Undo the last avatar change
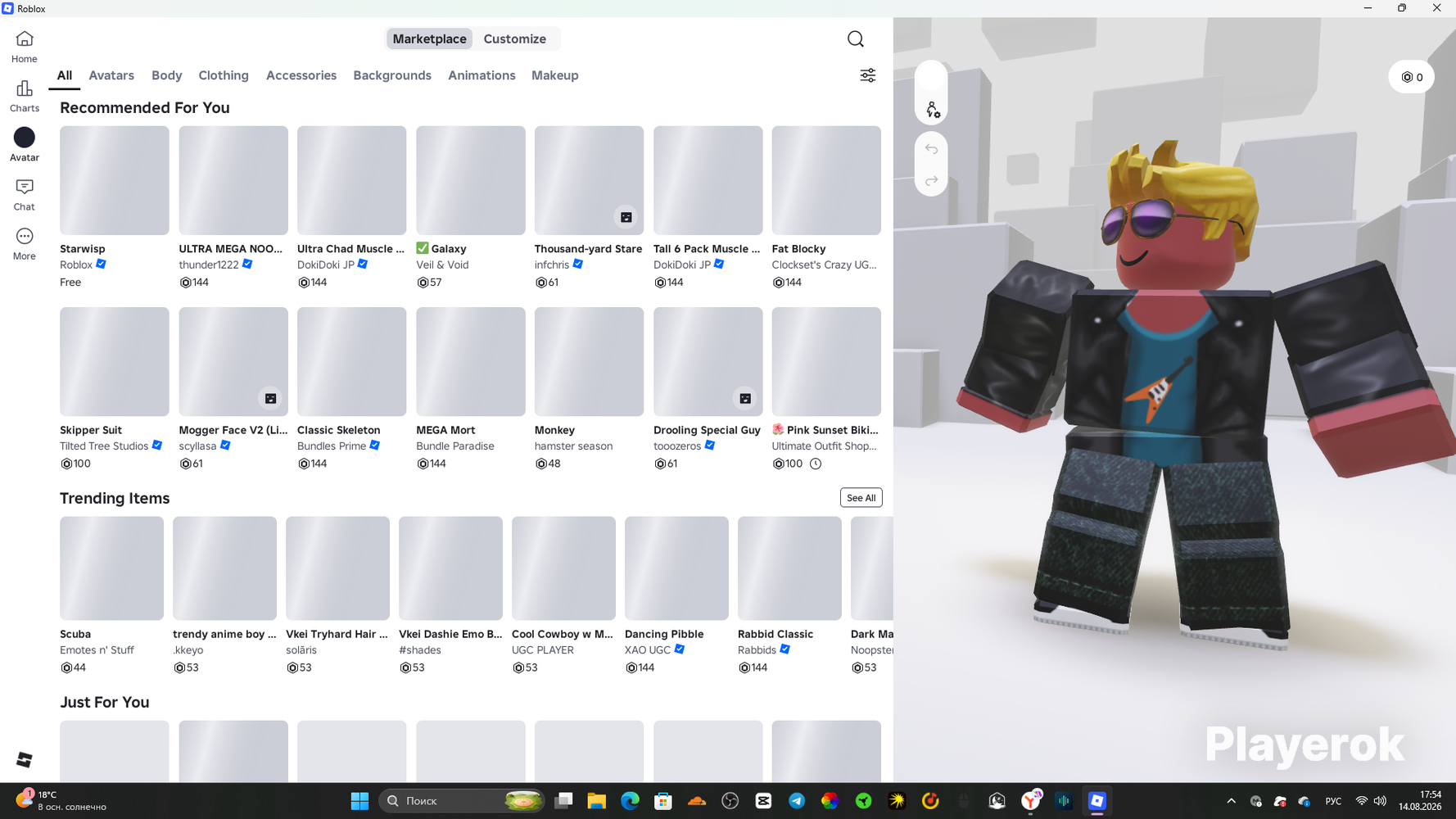 point(932,149)
